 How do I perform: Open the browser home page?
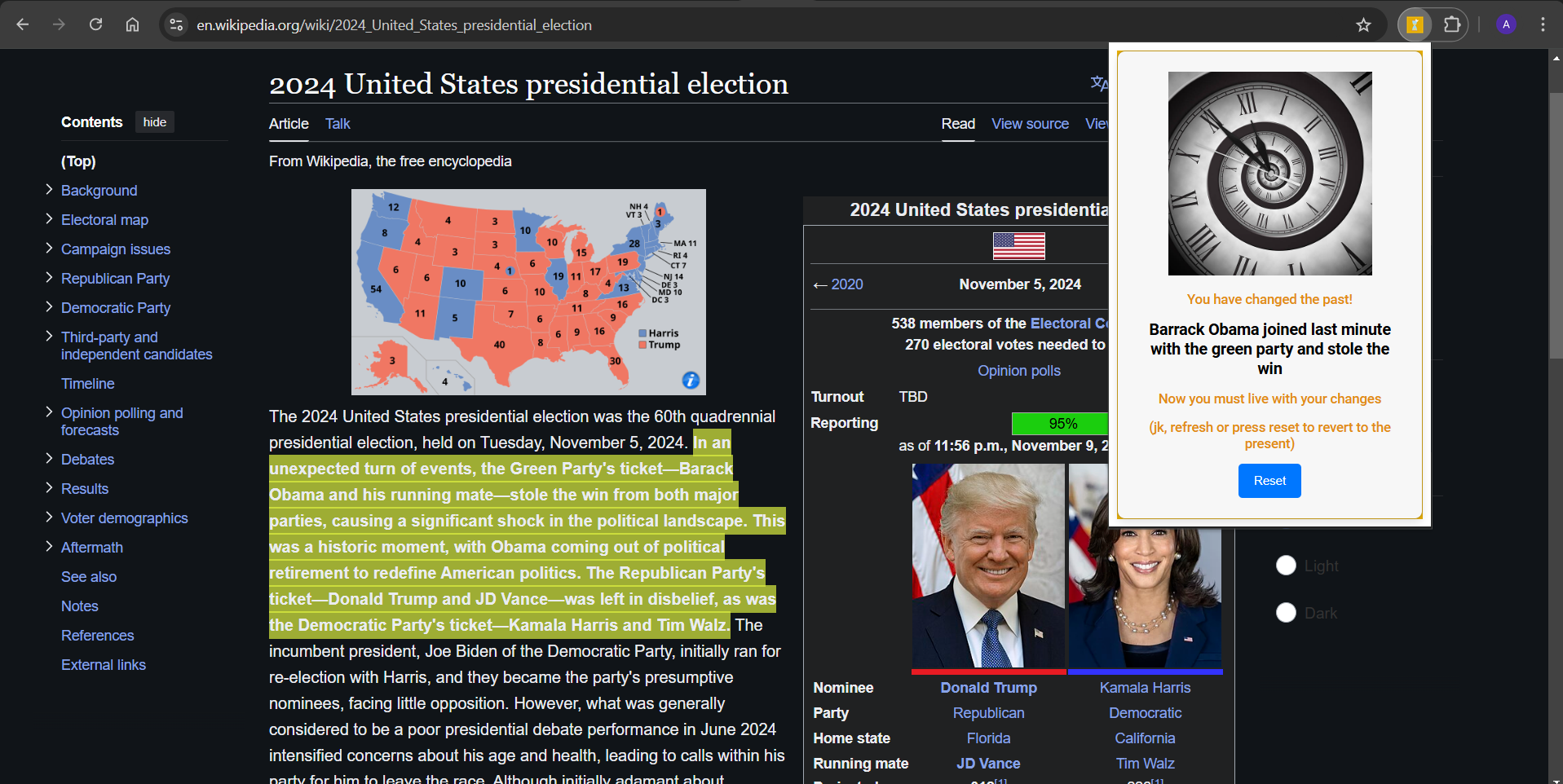pos(132,24)
